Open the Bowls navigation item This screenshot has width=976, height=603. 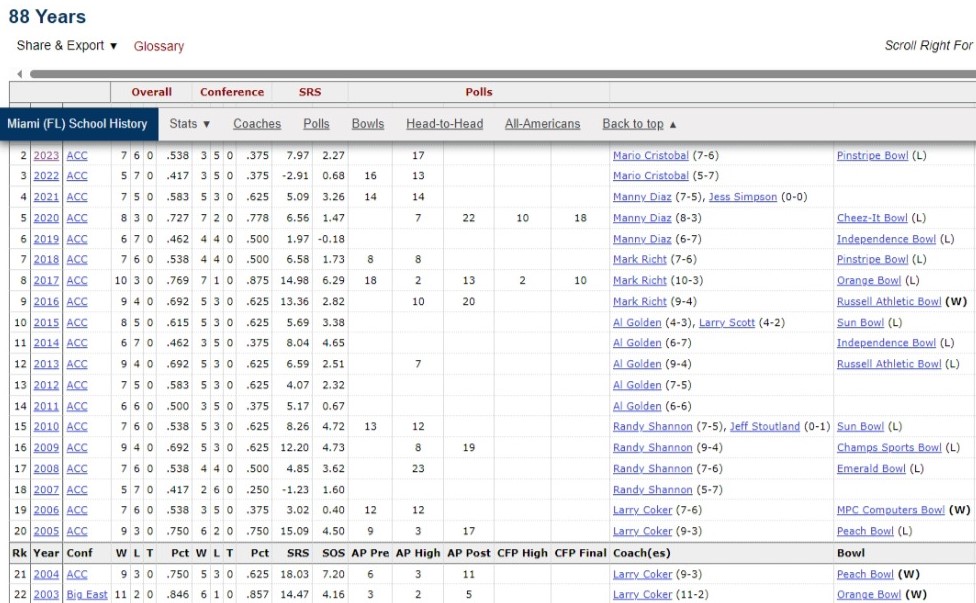point(368,124)
